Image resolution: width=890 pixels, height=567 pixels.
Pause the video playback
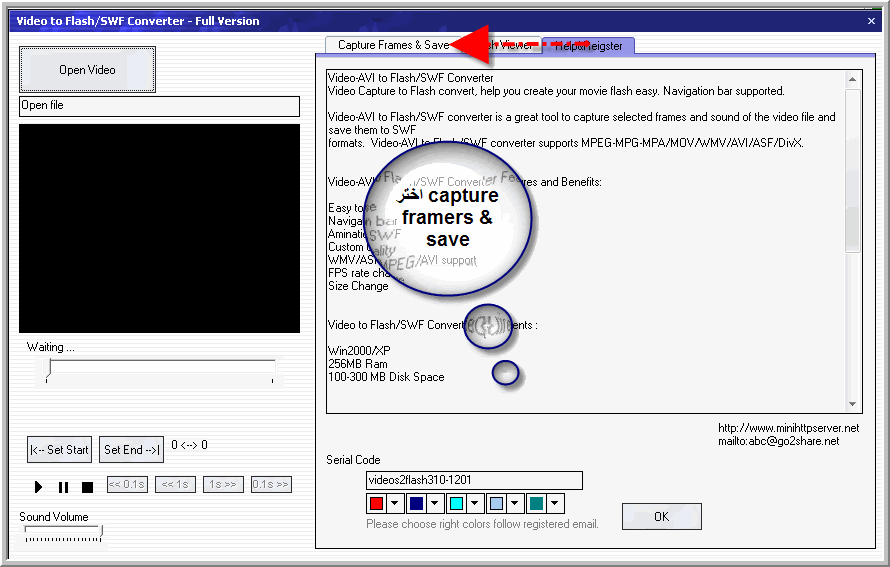[63, 487]
